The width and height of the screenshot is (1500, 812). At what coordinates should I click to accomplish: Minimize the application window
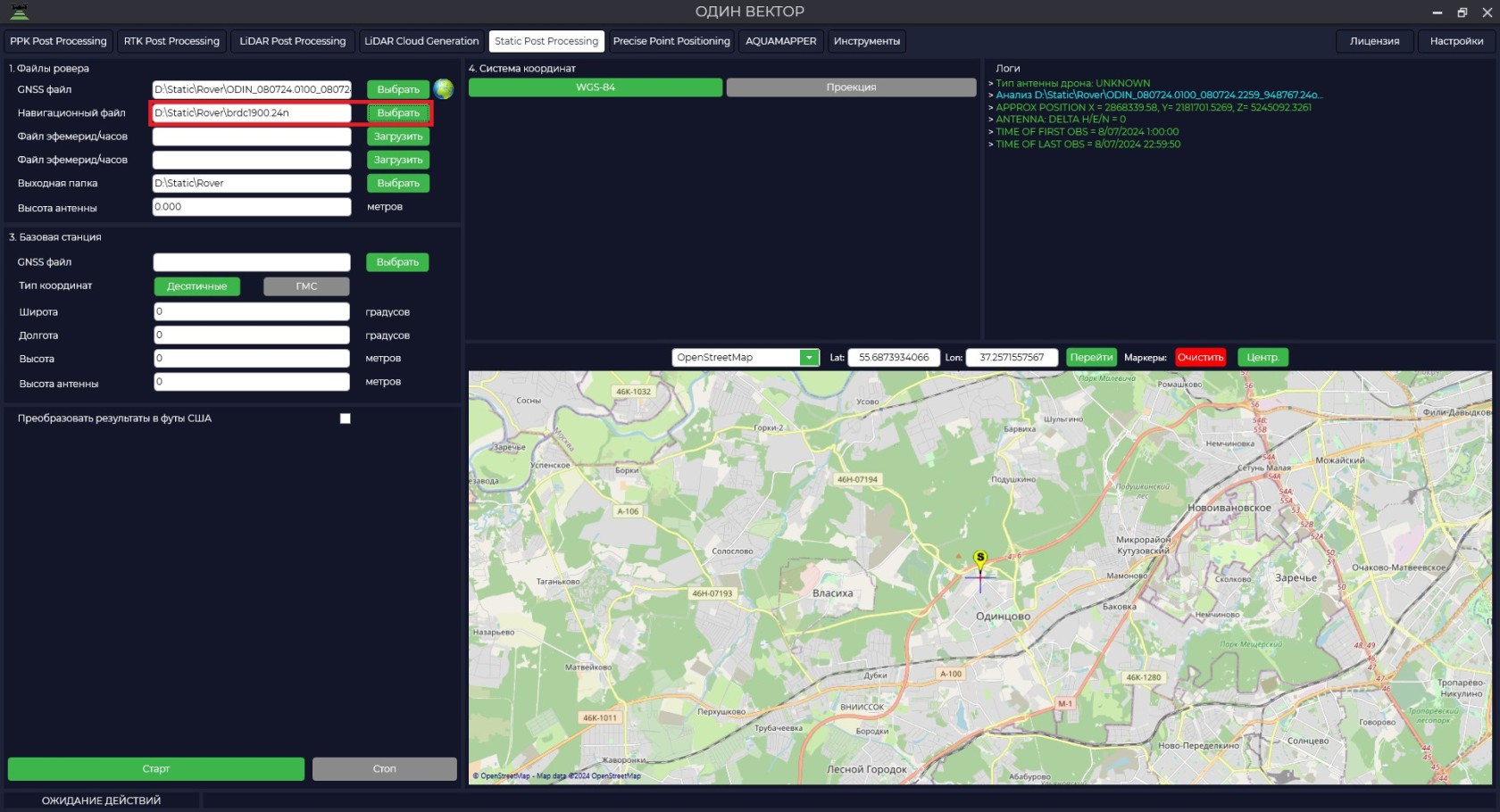tap(1437, 12)
